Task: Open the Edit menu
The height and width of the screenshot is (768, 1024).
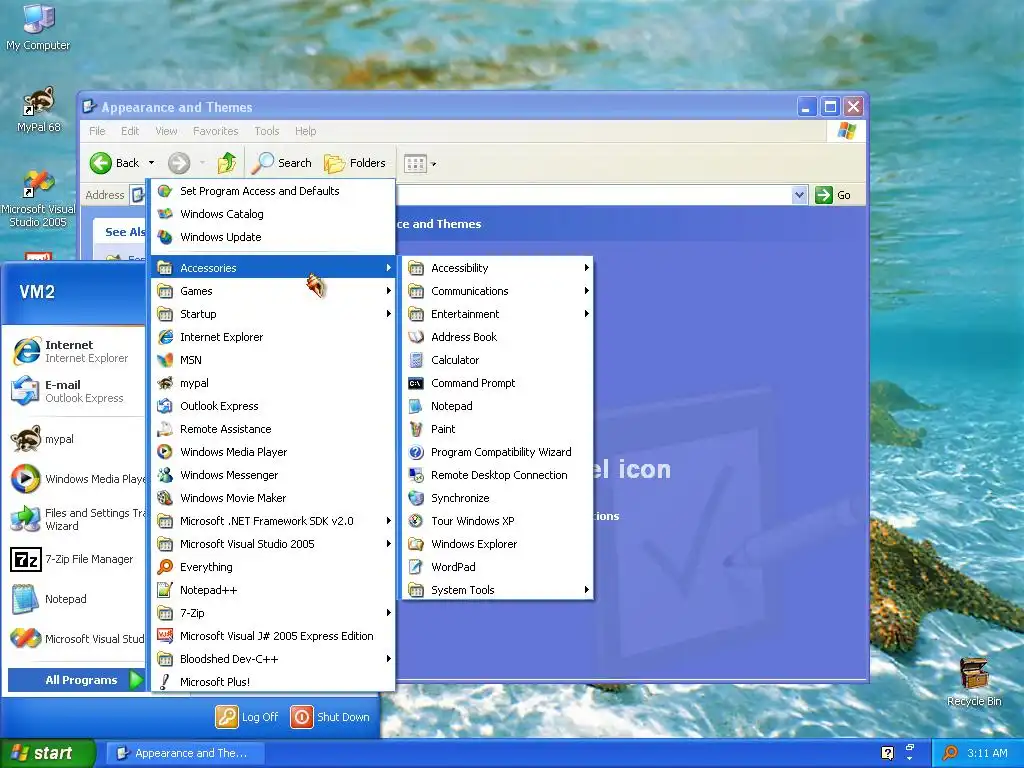Action: click(130, 131)
